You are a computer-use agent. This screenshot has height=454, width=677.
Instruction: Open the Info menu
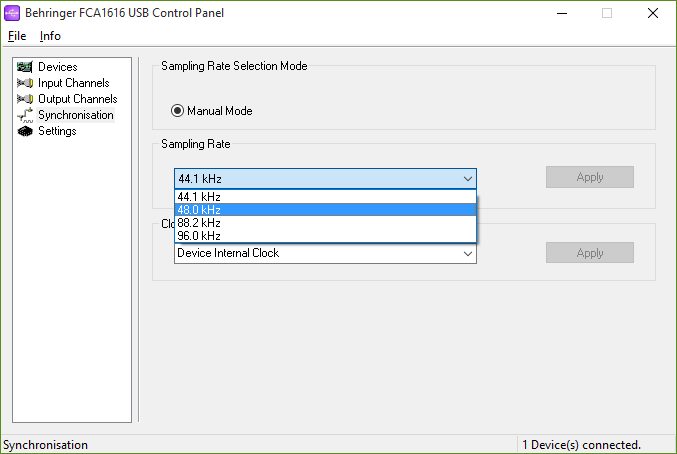point(50,36)
